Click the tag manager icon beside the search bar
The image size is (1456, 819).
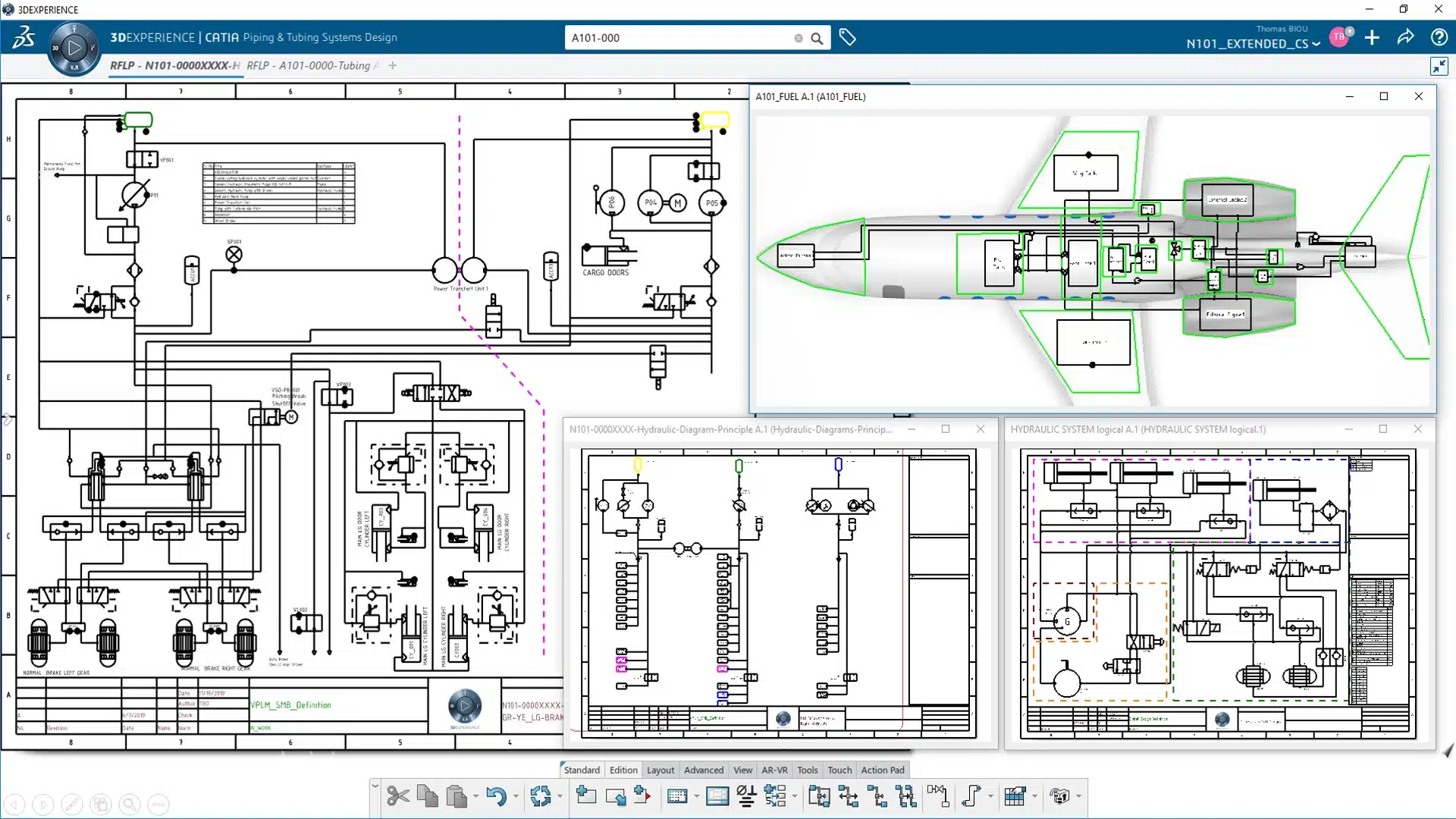848,37
